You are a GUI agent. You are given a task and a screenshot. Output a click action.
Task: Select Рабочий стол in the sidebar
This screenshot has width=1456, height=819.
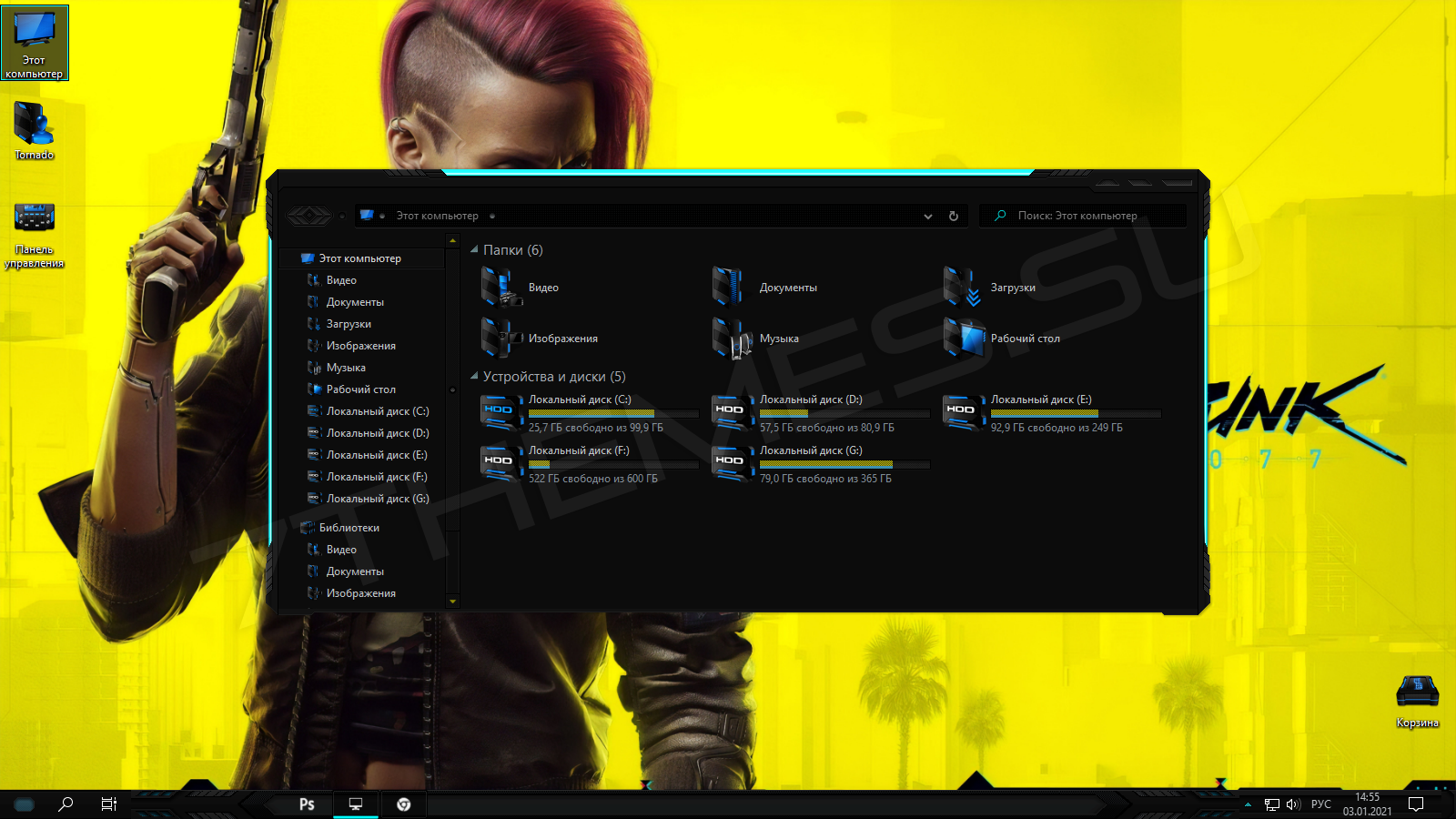tap(362, 389)
